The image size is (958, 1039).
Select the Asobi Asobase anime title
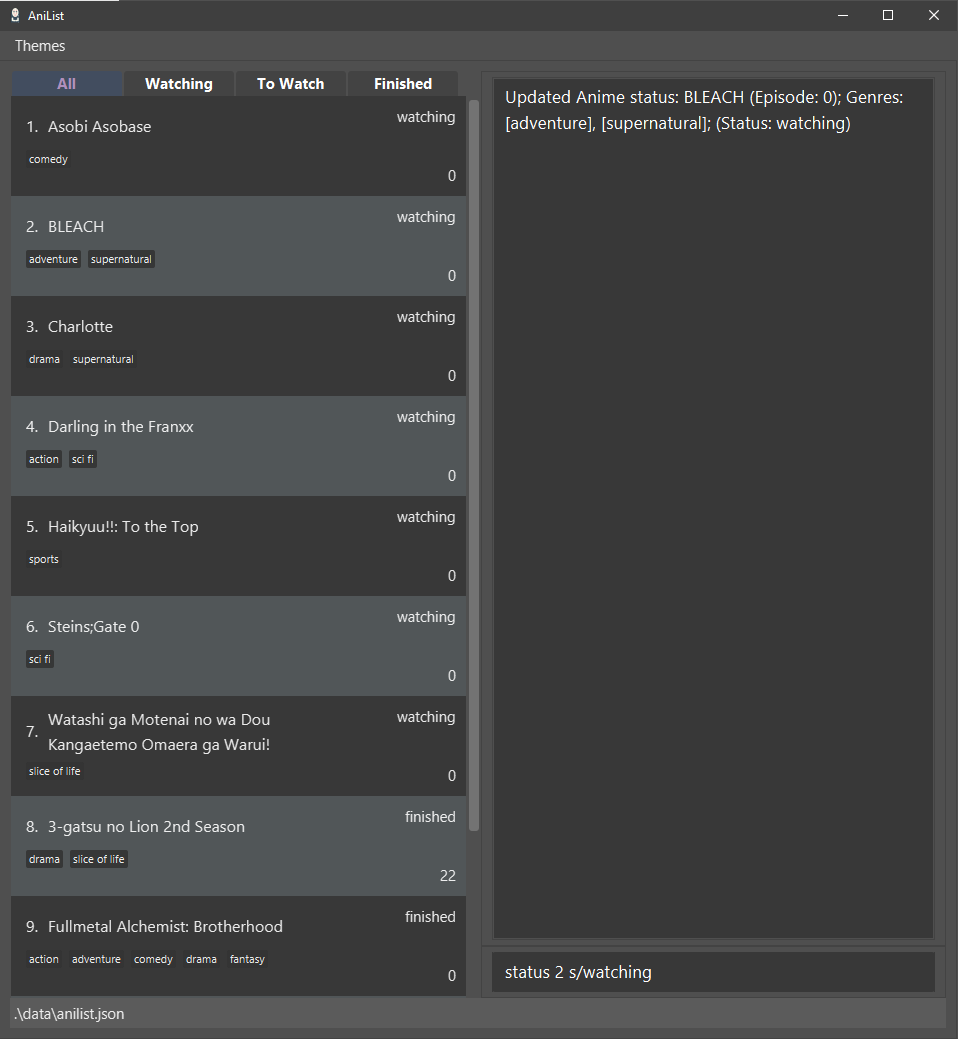pos(99,127)
